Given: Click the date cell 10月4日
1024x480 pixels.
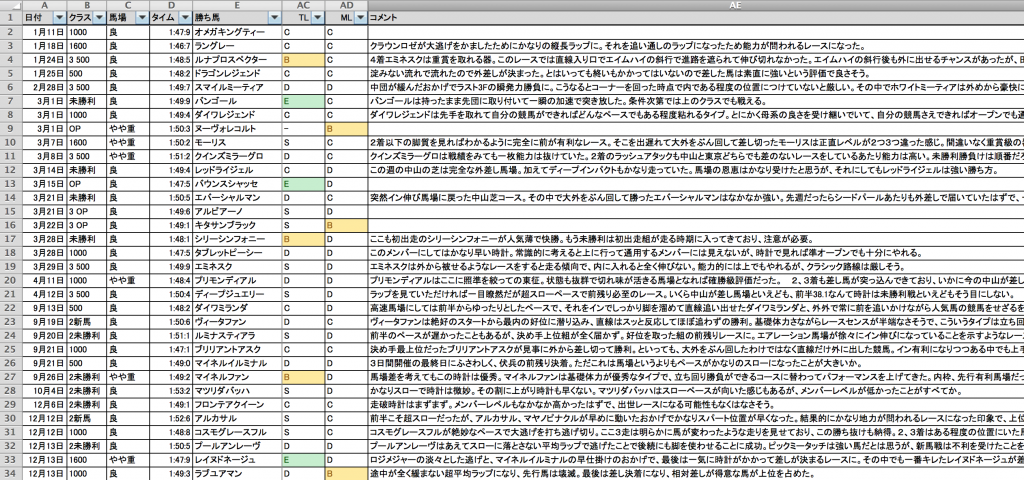Looking at the screenshot, I should pyautogui.click(x=44, y=391).
